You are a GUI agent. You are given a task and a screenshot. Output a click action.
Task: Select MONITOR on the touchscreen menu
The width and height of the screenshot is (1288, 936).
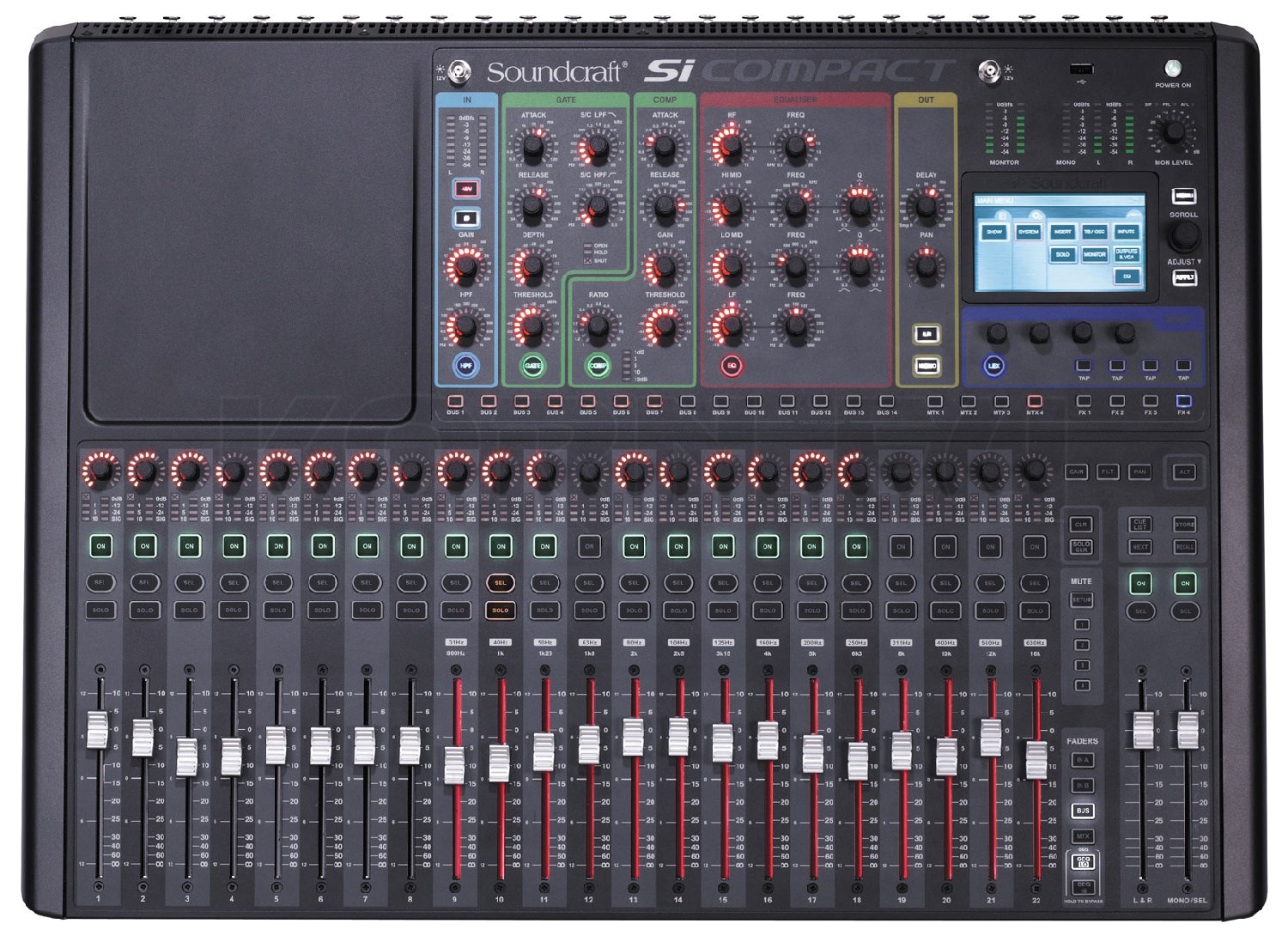1095,254
